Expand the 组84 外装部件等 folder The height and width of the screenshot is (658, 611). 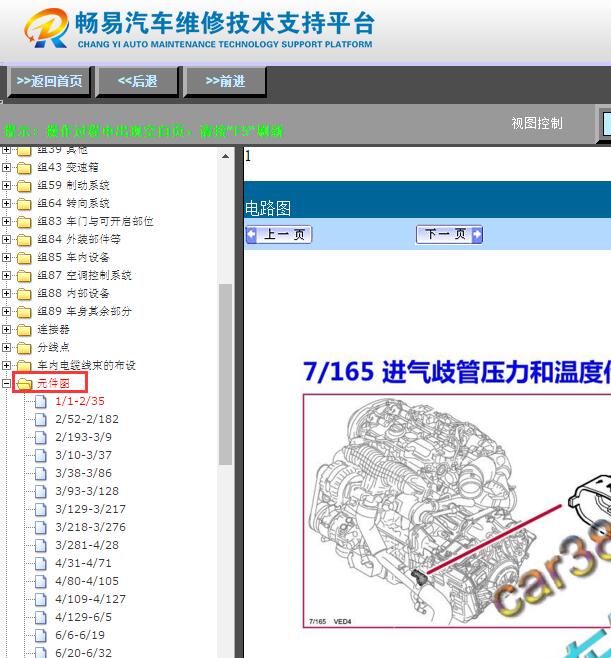point(6,240)
